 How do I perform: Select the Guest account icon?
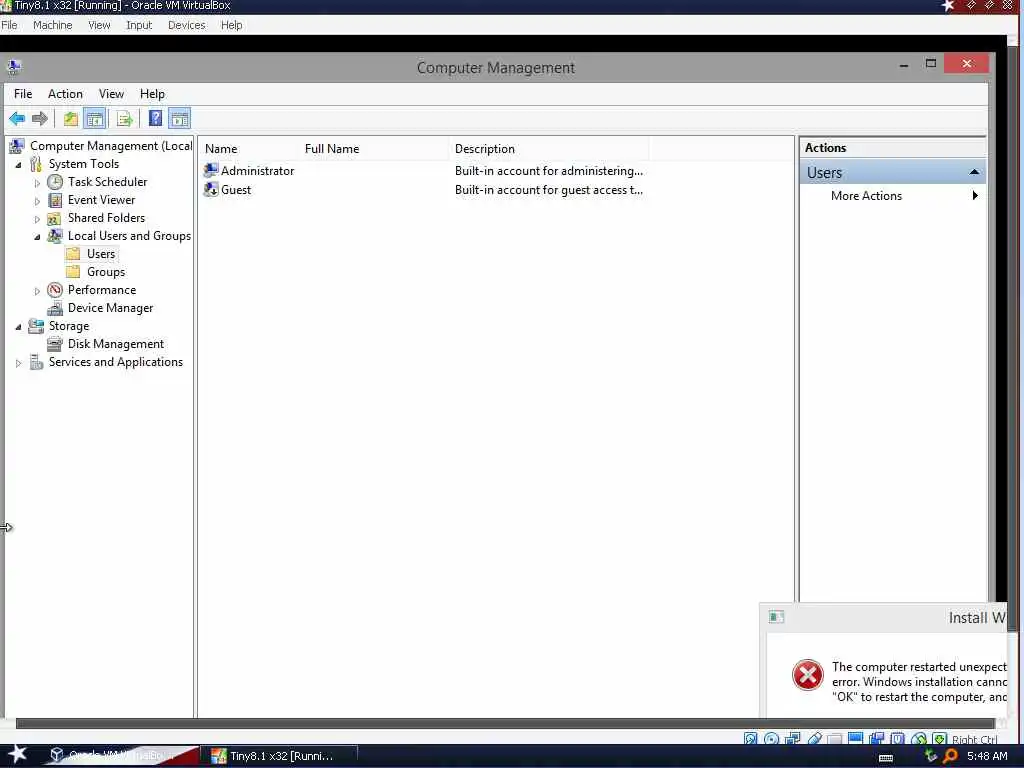click(211, 190)
